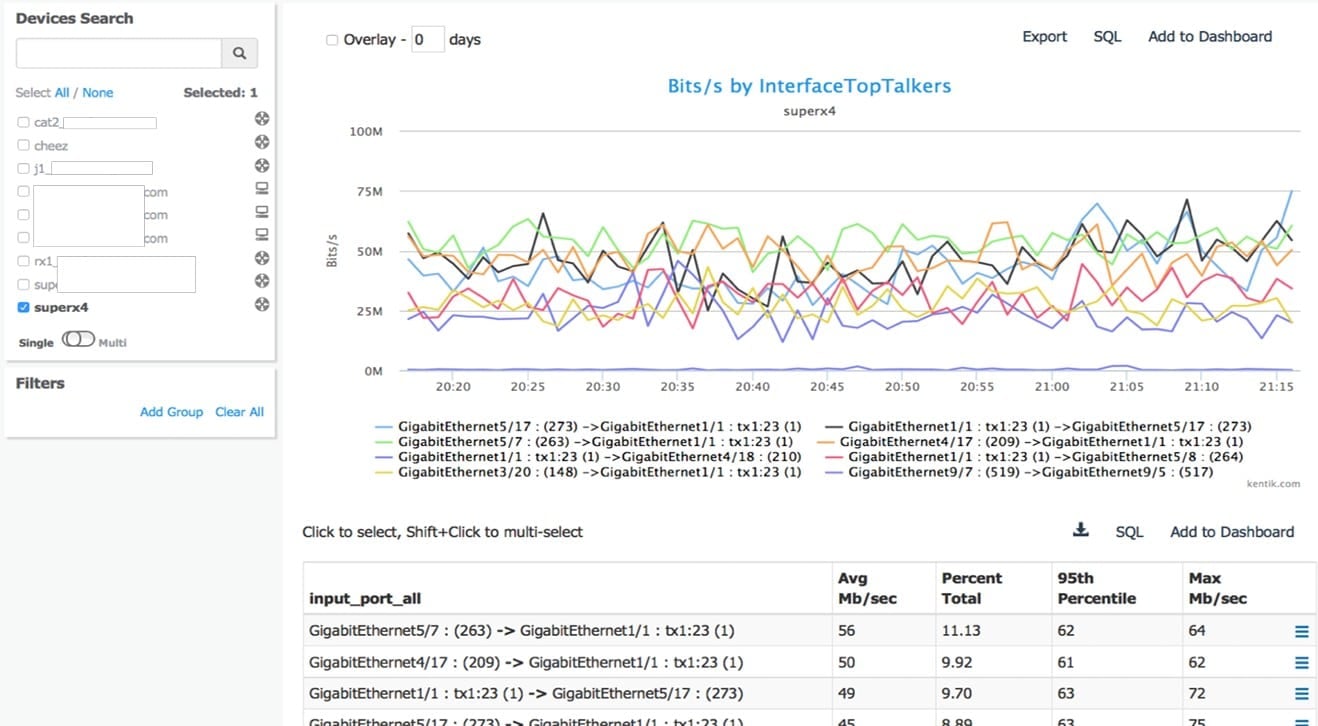Click Add to Dashboard above the chart
This screenshot has height=726, width=1318.
[x=1210, y=36]
